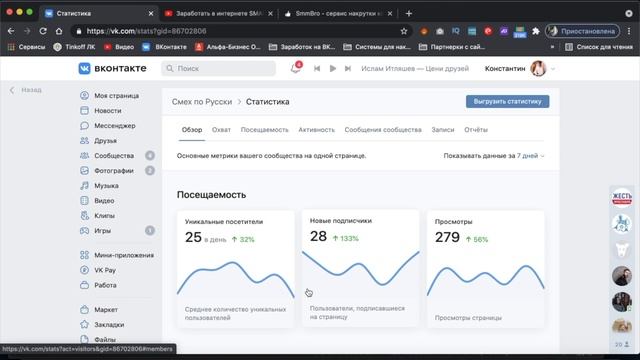Open the ВКонтакте bookmark in bookmarks bar

(x=164, y=47)
